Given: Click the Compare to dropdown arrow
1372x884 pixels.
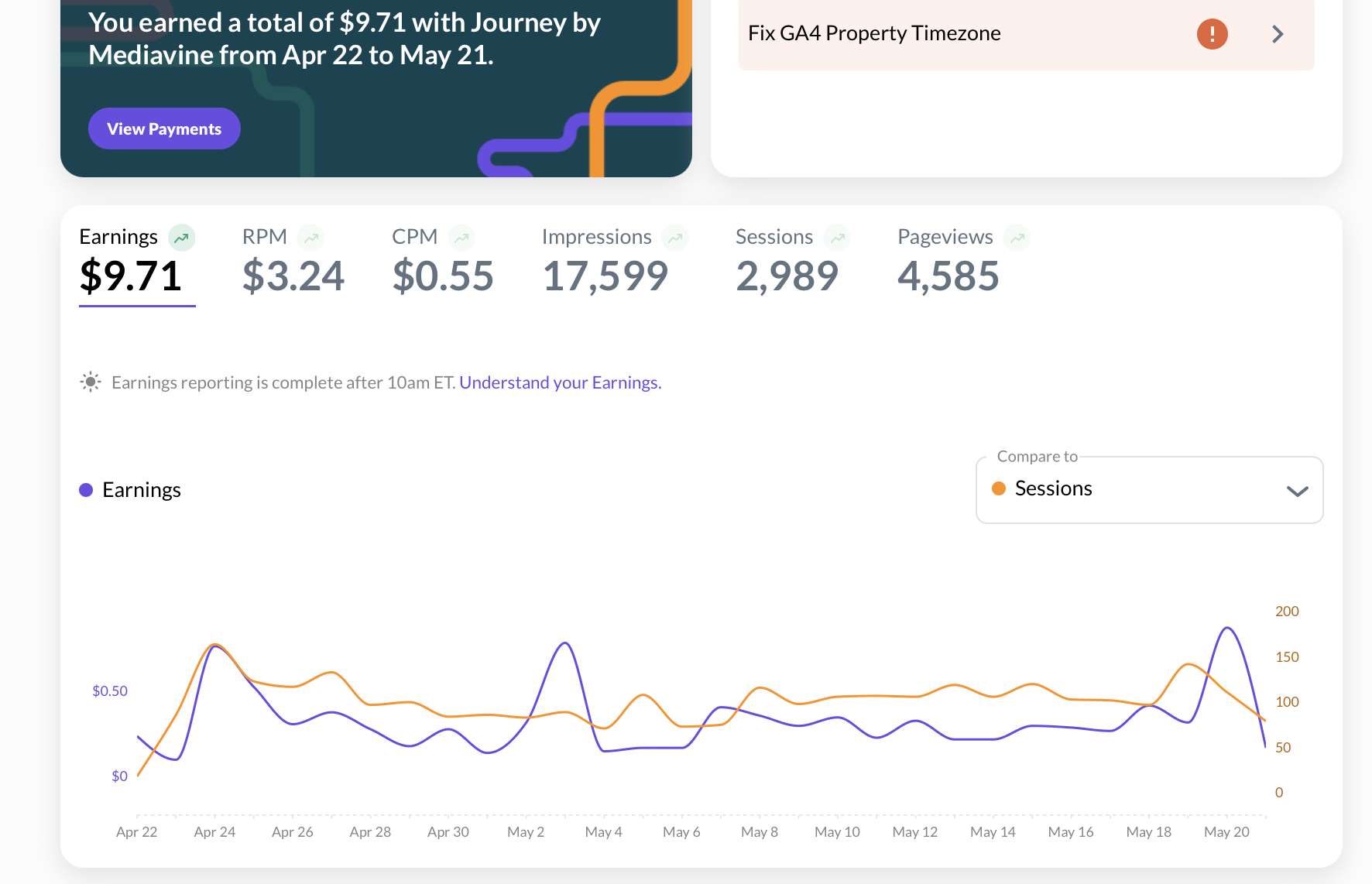Looking at the screenshot, I should click(1297, 491).
